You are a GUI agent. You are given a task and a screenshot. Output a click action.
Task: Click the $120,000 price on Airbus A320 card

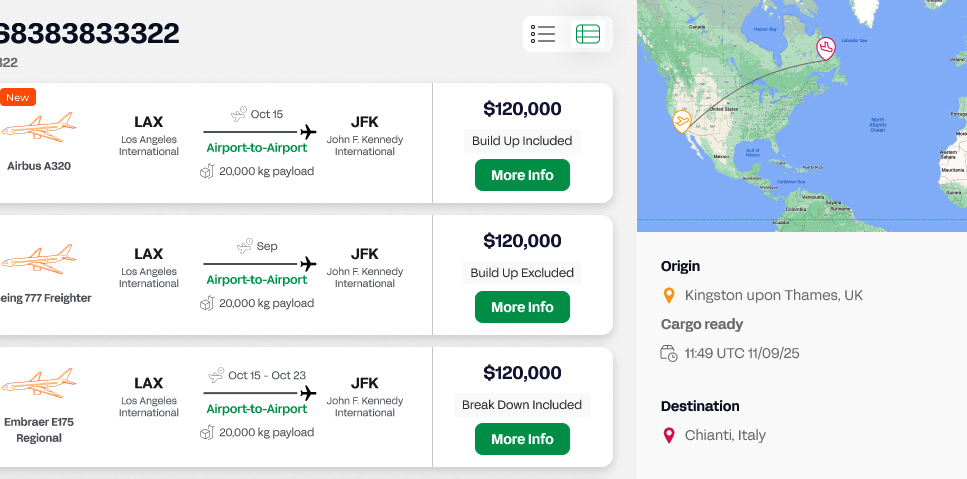[522, 109]
